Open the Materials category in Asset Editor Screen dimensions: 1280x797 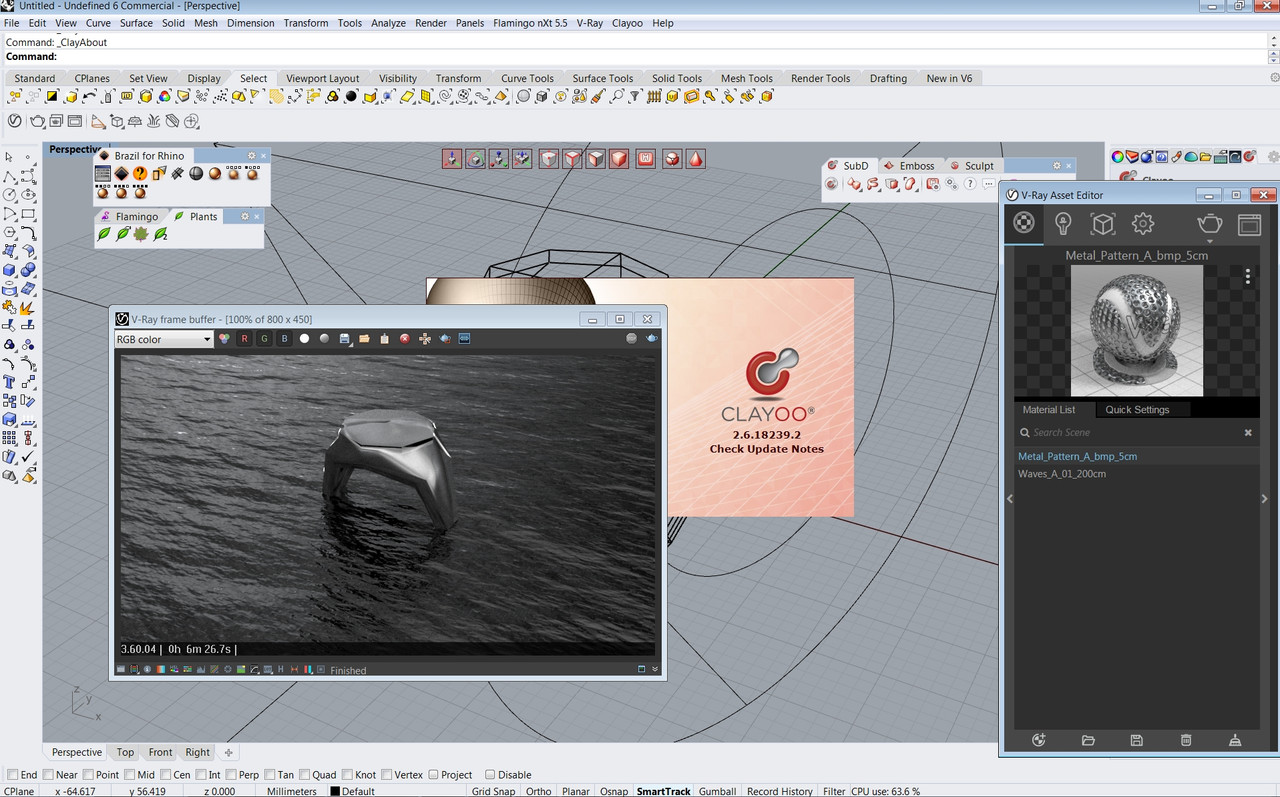coord(1024,223)
